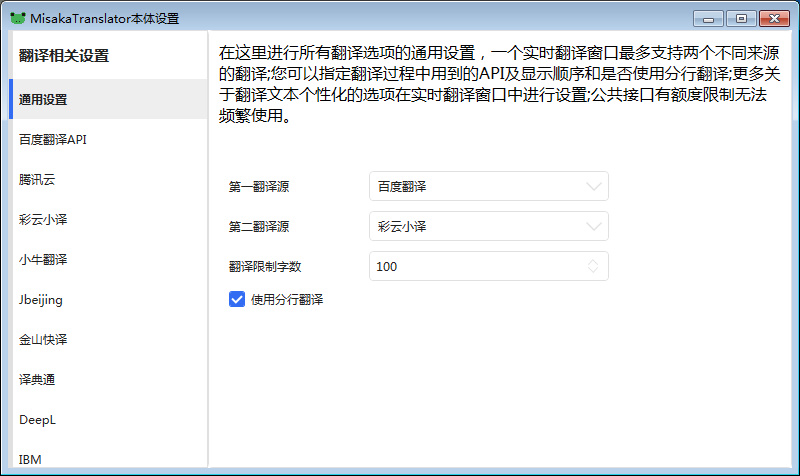Image resolution: width=800 pixels, height=476 pixels.
Task: Decrease 翻译限制字数 with the down arrow
Action: tap(594, 271)
